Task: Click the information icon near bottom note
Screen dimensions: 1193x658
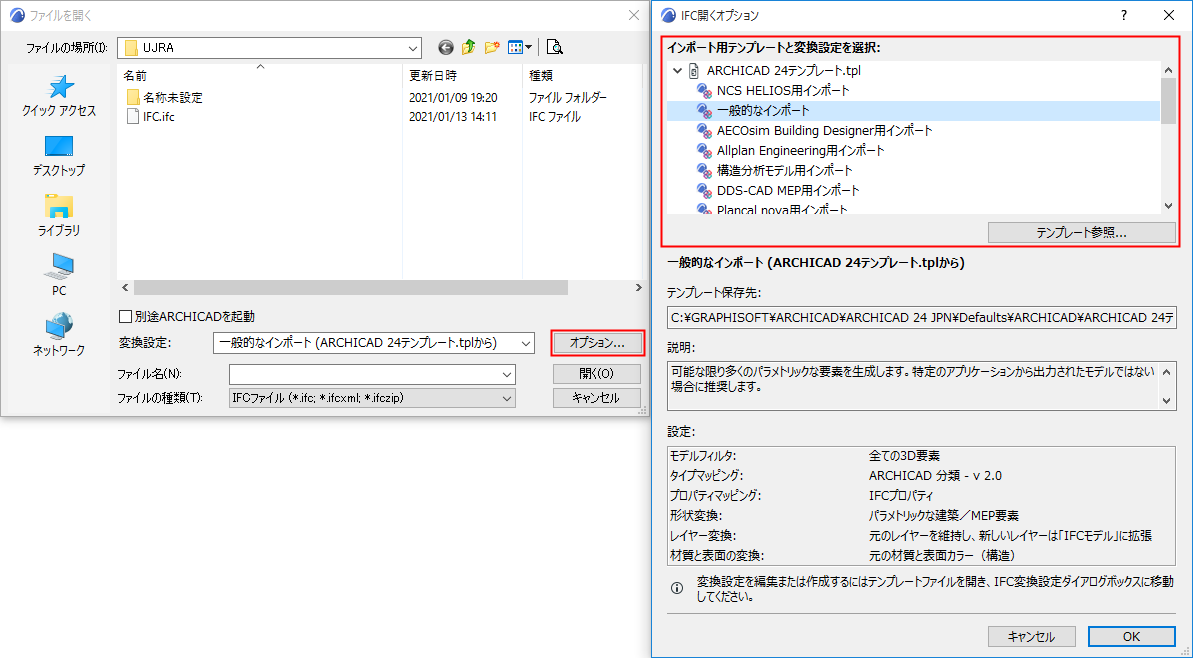Action: coord(676,588)
